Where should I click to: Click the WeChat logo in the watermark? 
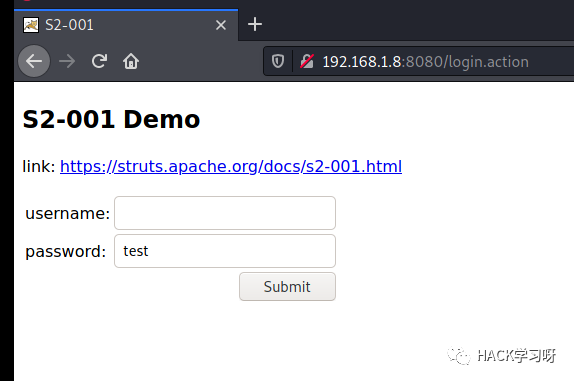point(458,355)
